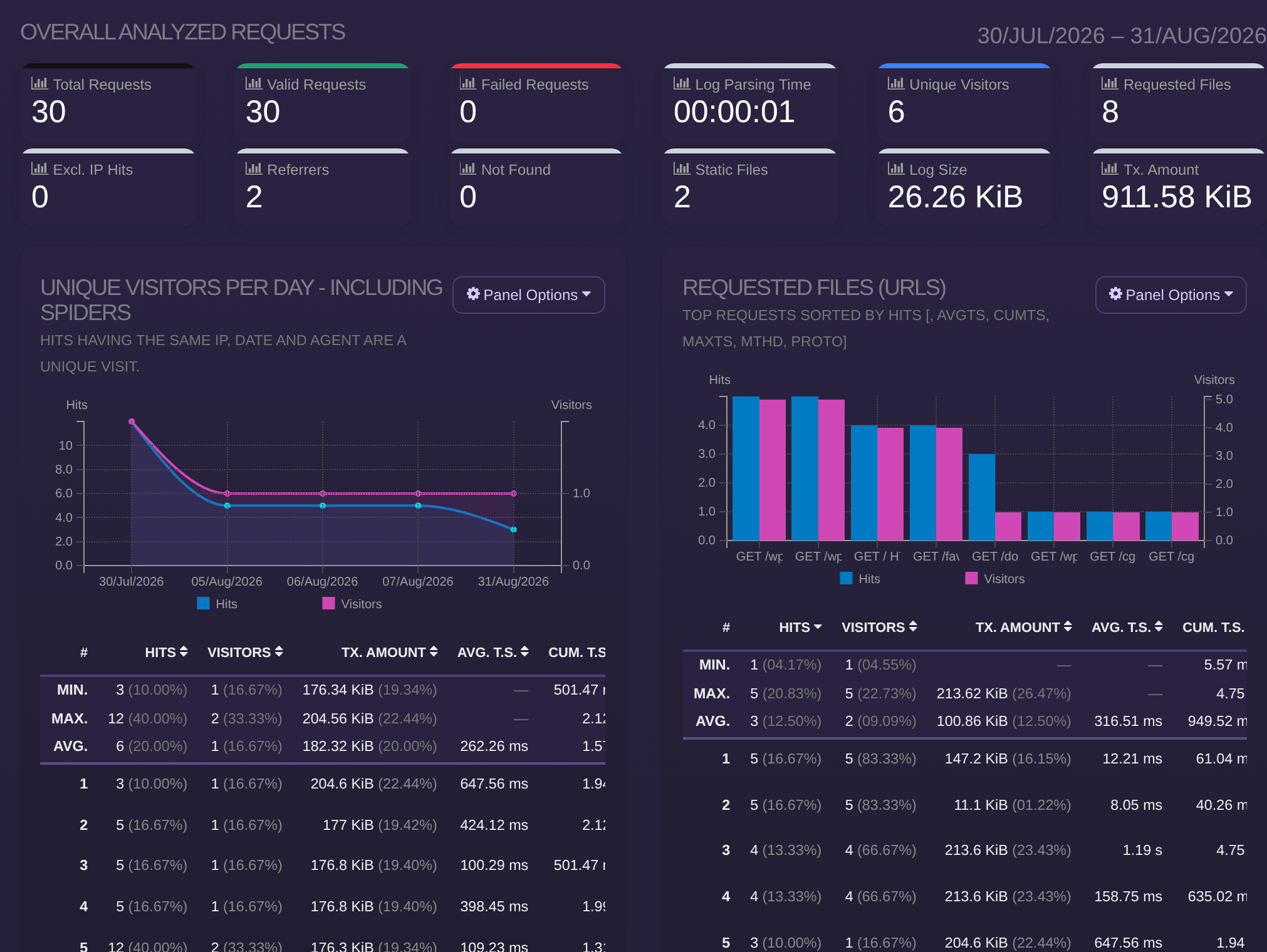Click the chart icon beside Static Files
This screenshot has width=1267, height=952.
[682, 168]
